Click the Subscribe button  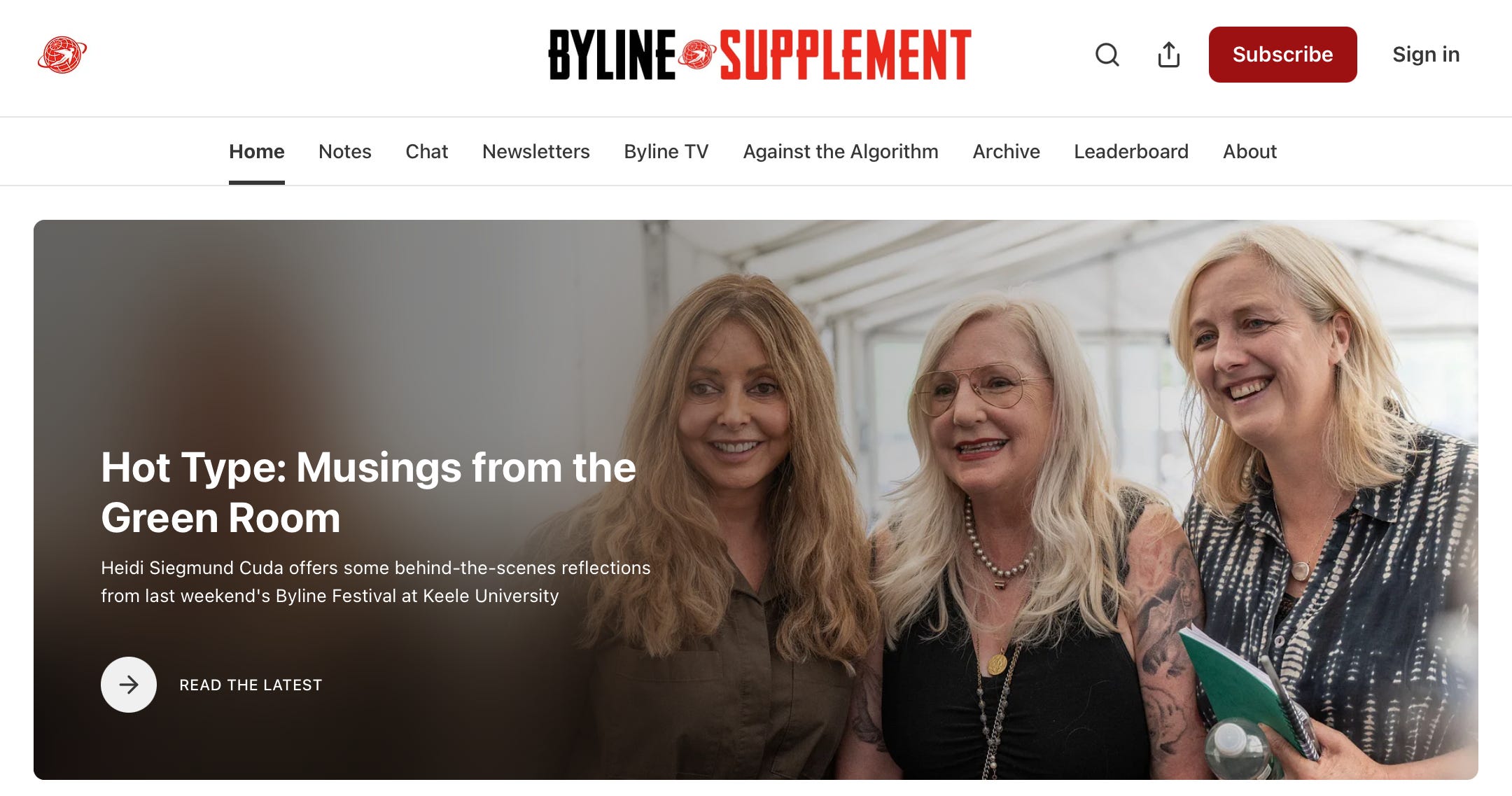1282,55
